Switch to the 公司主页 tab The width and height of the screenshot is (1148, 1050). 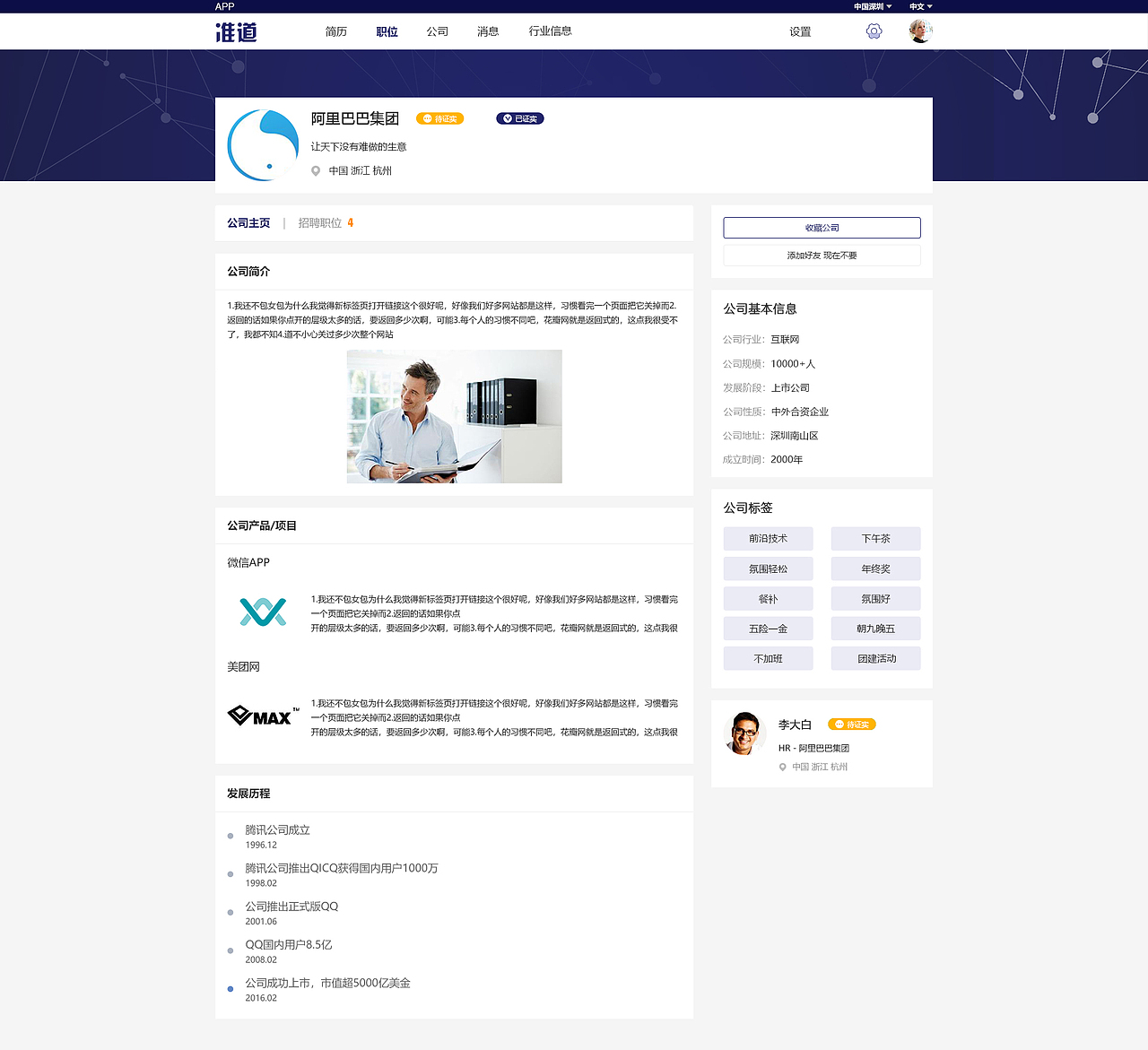coord(248,223)
